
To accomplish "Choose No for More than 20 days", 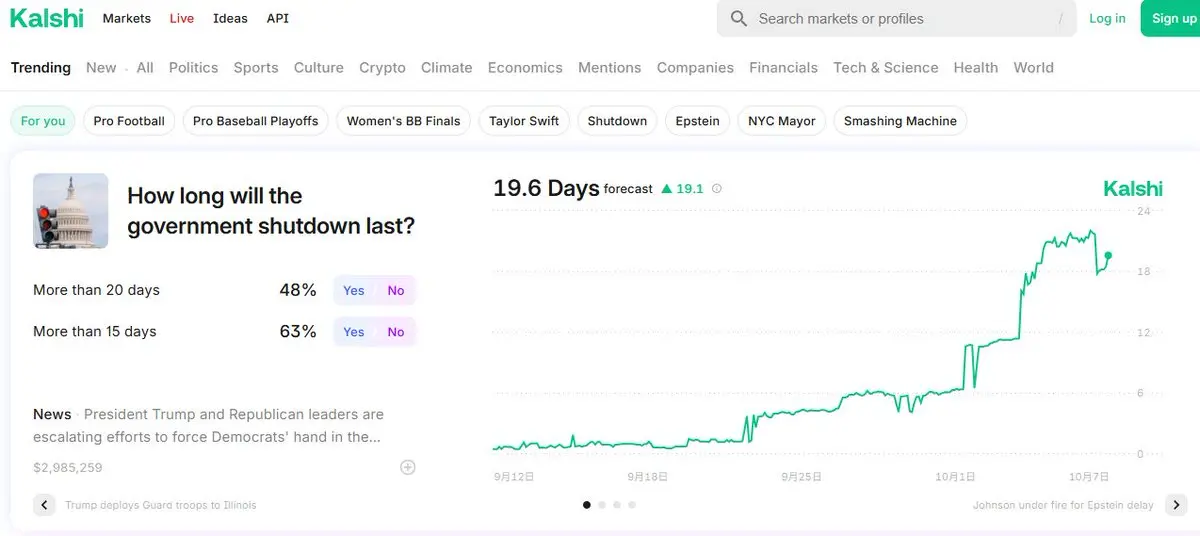I will coord(396,290).
